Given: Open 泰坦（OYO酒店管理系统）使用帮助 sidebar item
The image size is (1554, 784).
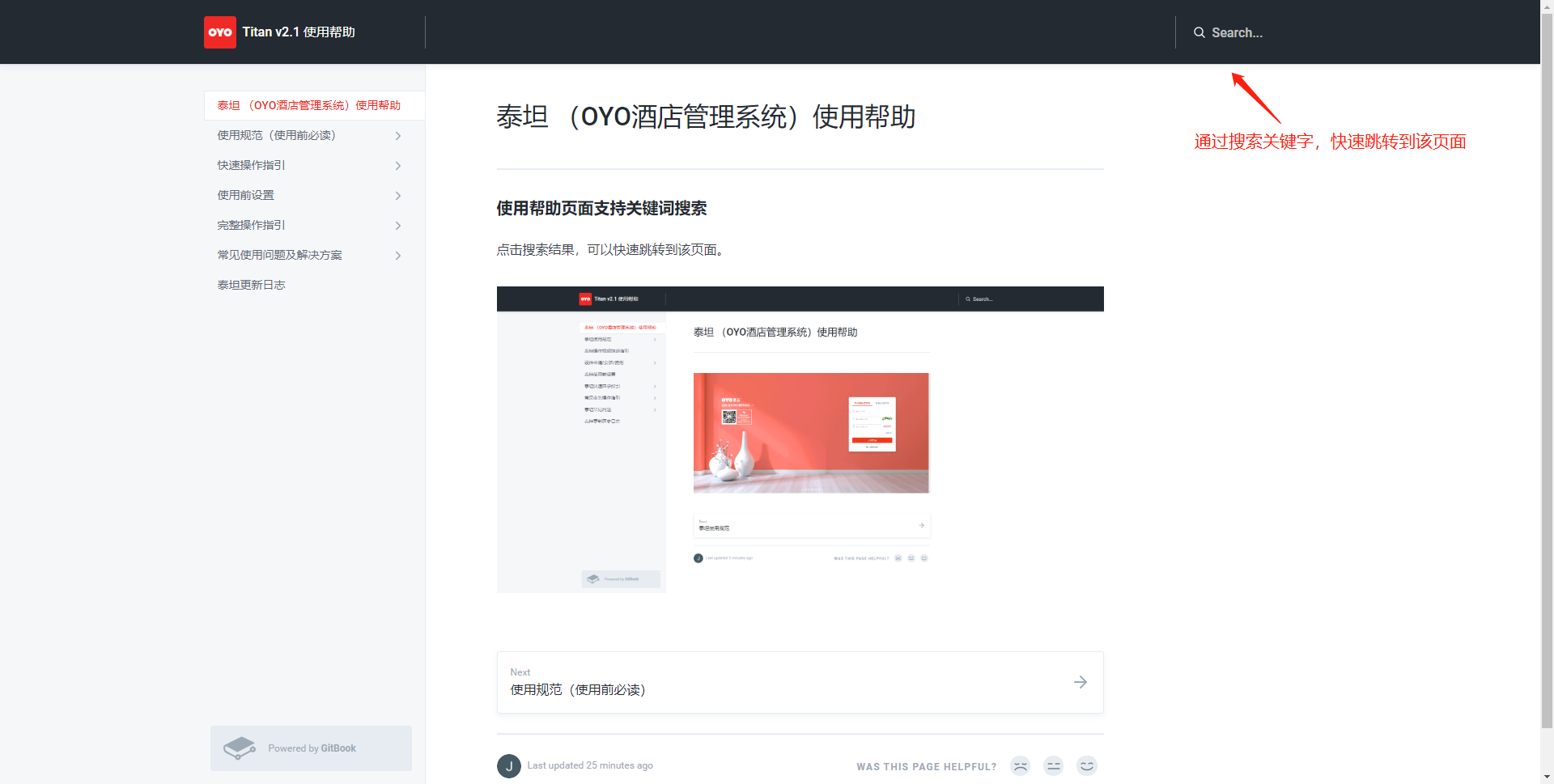Looking at the screenshot, I should click(315, 105).
